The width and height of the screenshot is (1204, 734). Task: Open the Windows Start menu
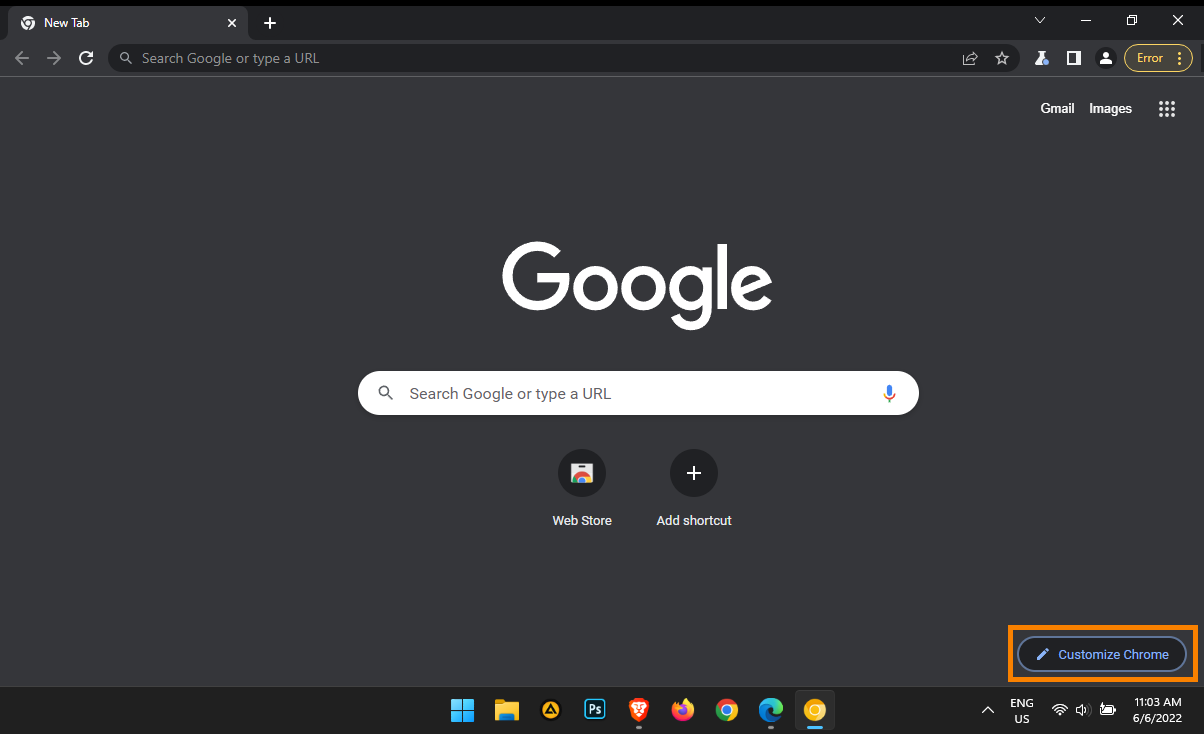462,710
